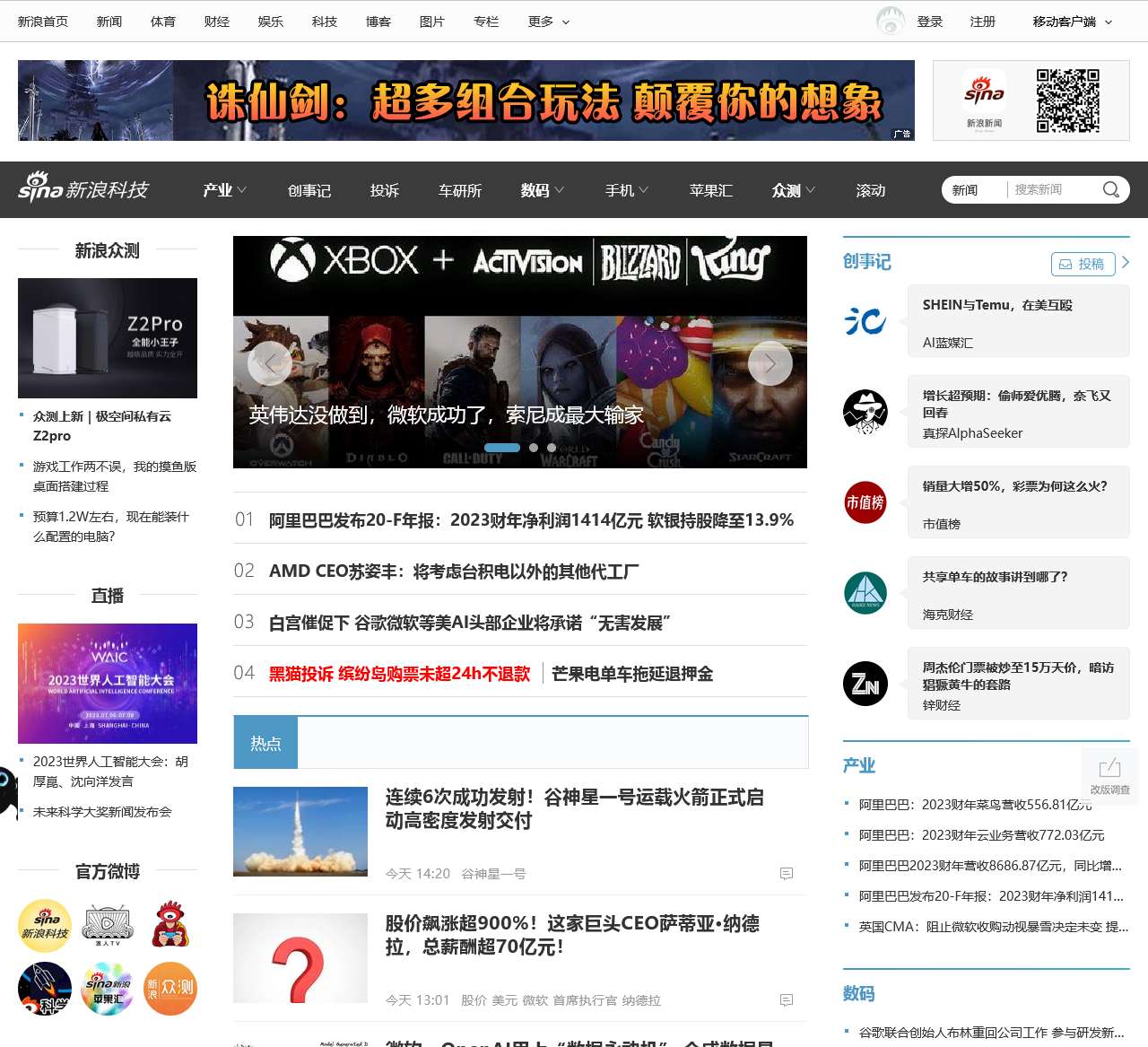This screenshot has width=1148, height=1047.
Task: Open 阿里巴巴 菜鸟营收556.81亿元 link
Action: (x=975, y=804)
